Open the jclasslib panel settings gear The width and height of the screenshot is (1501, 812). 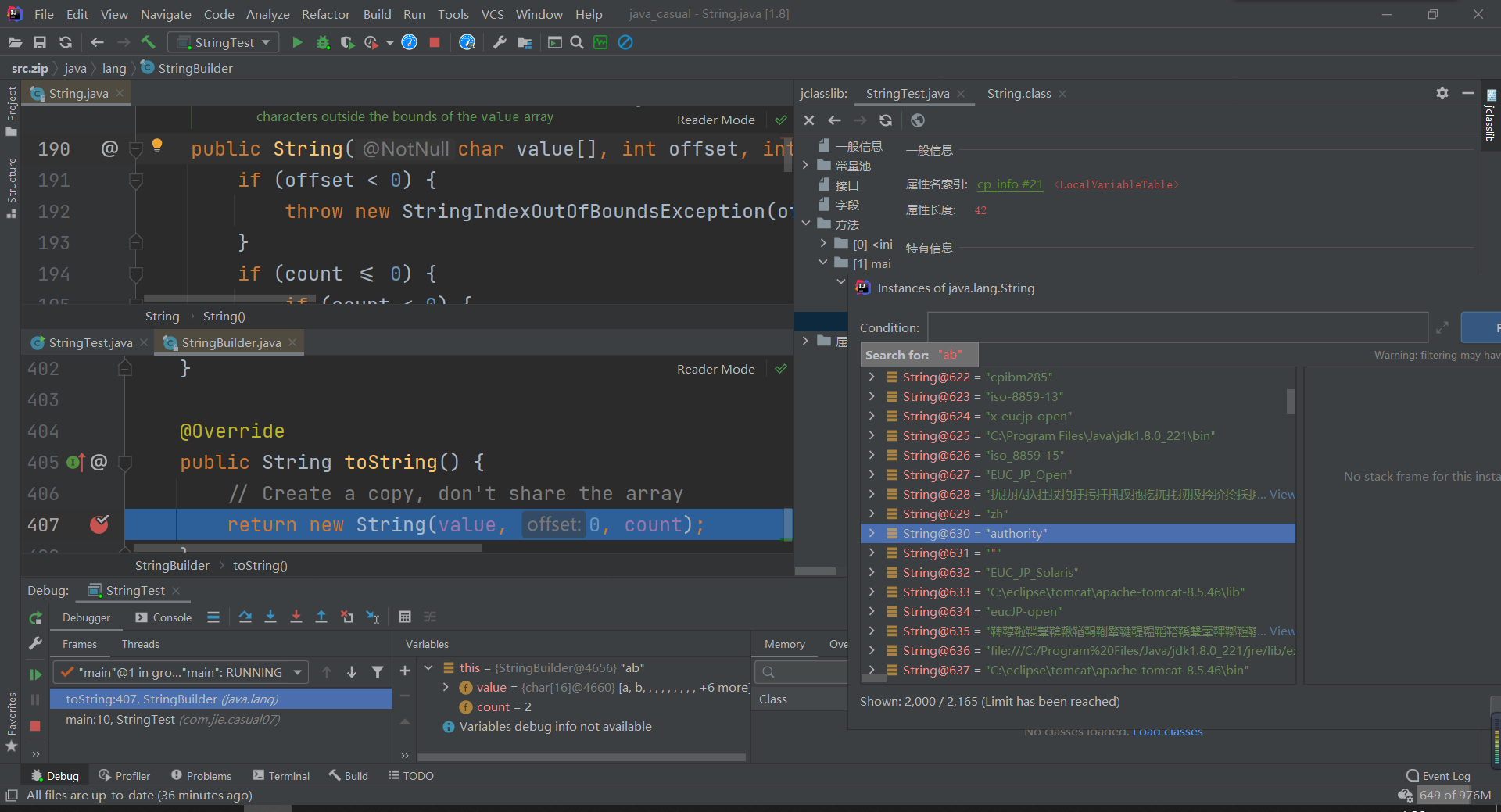(1442, 93)
